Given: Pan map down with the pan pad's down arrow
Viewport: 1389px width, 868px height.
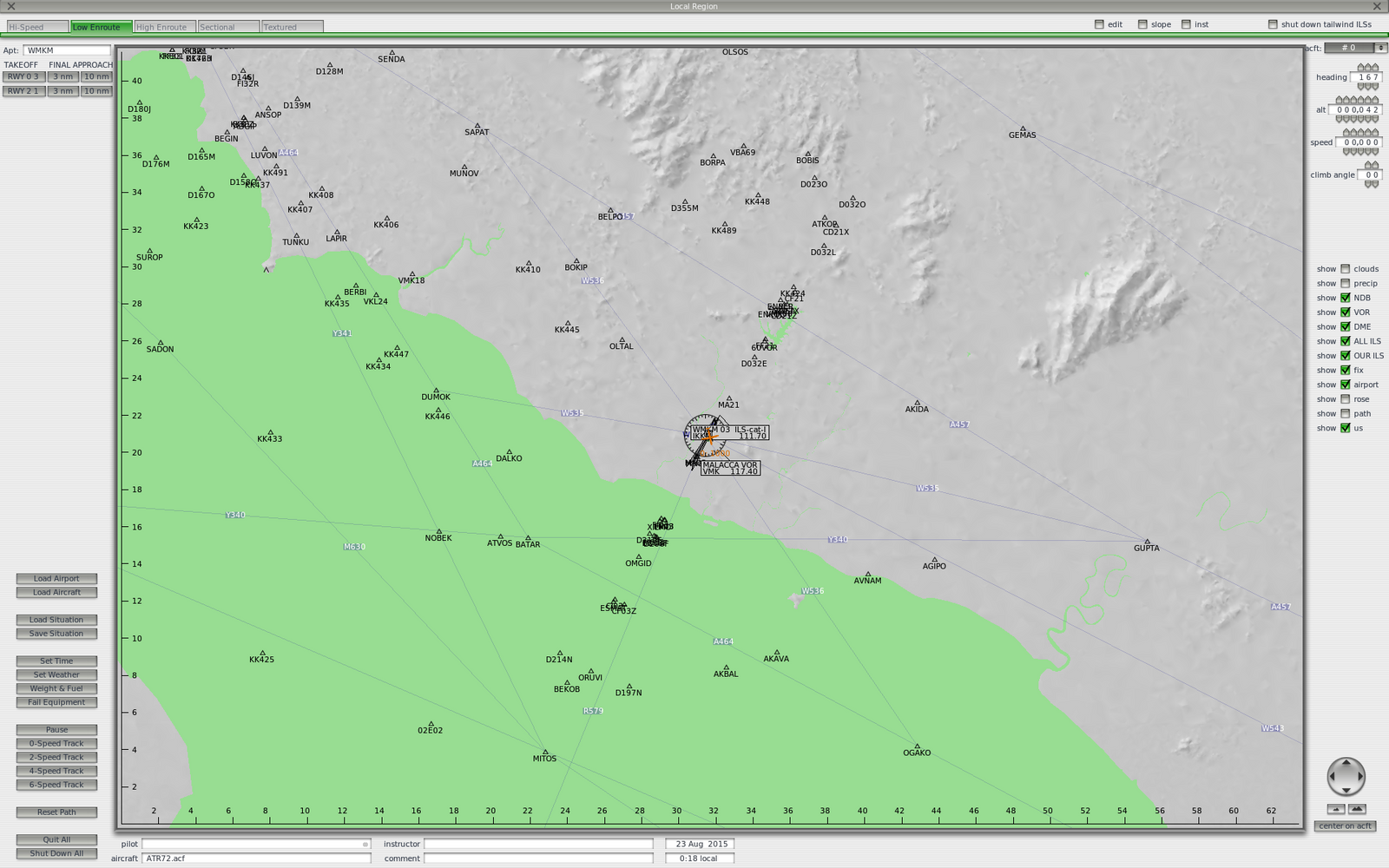Looking at the screenshot, I should 1346,790.
